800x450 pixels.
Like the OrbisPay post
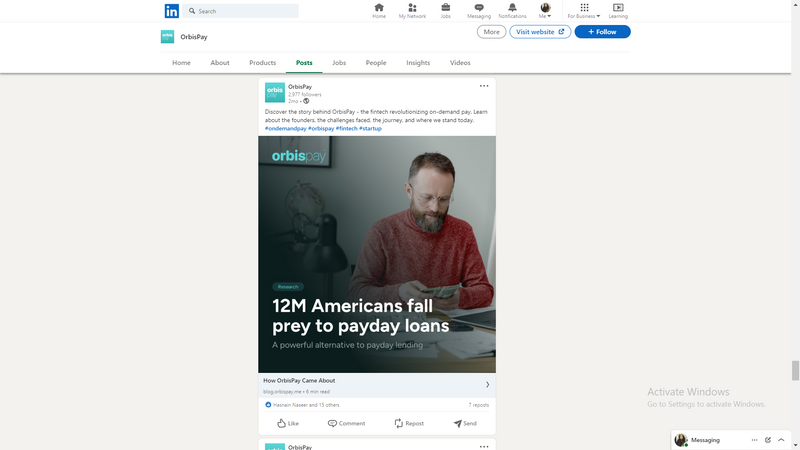[x=288, y=423]
